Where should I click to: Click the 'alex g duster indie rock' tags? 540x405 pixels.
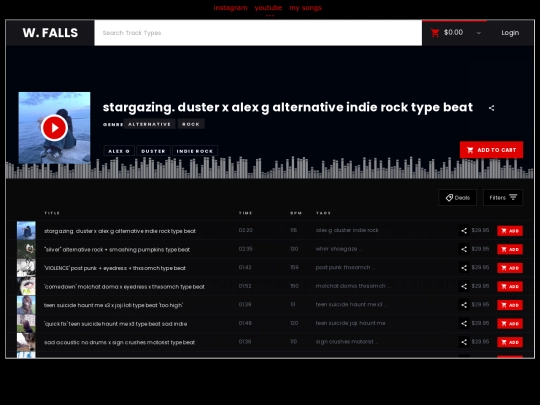coord(347,230)
